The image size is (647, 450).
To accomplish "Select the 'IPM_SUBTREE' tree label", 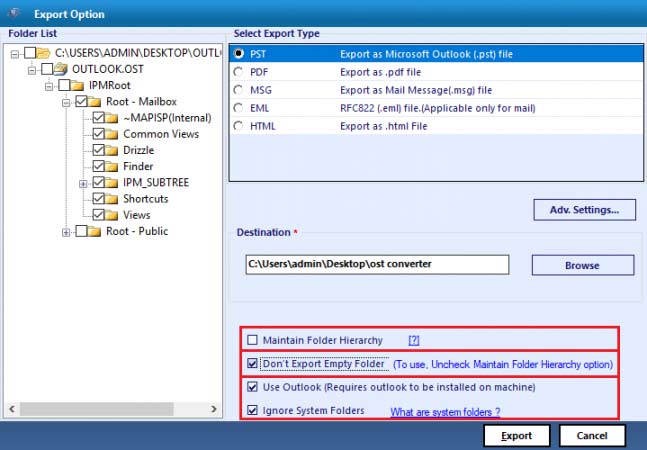I will tap(156, 182).
